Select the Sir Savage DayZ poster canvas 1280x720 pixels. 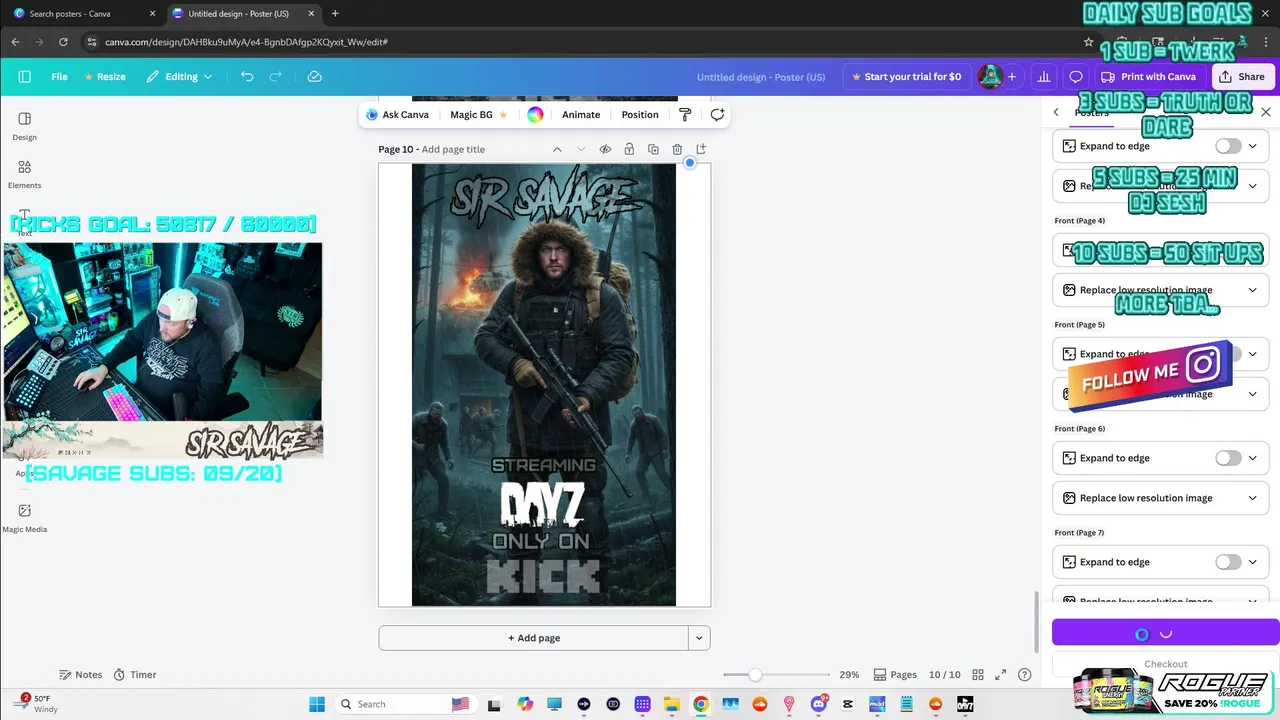(544, 385)
